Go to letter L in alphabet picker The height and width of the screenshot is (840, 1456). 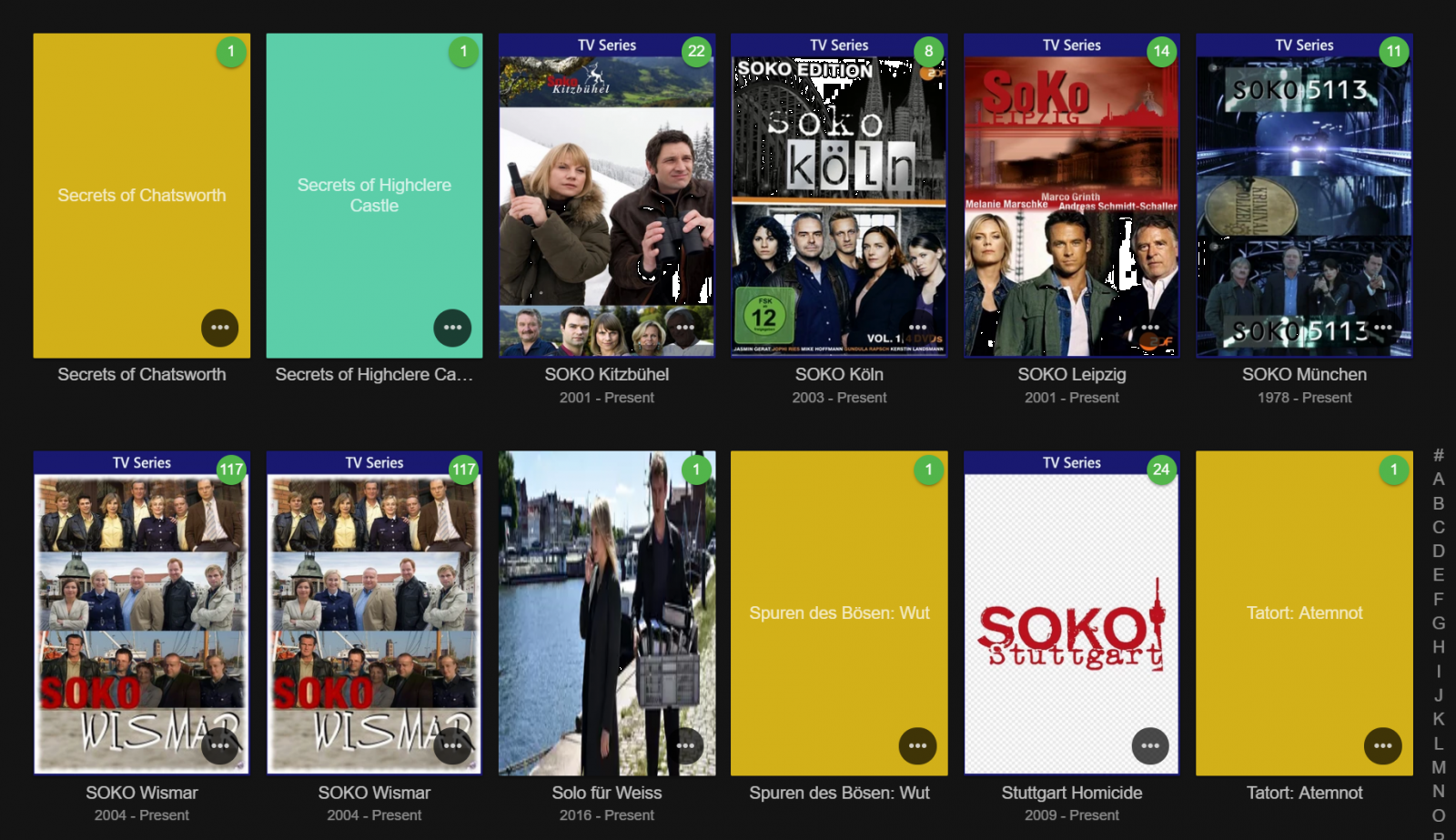(x=1439, y=744)
